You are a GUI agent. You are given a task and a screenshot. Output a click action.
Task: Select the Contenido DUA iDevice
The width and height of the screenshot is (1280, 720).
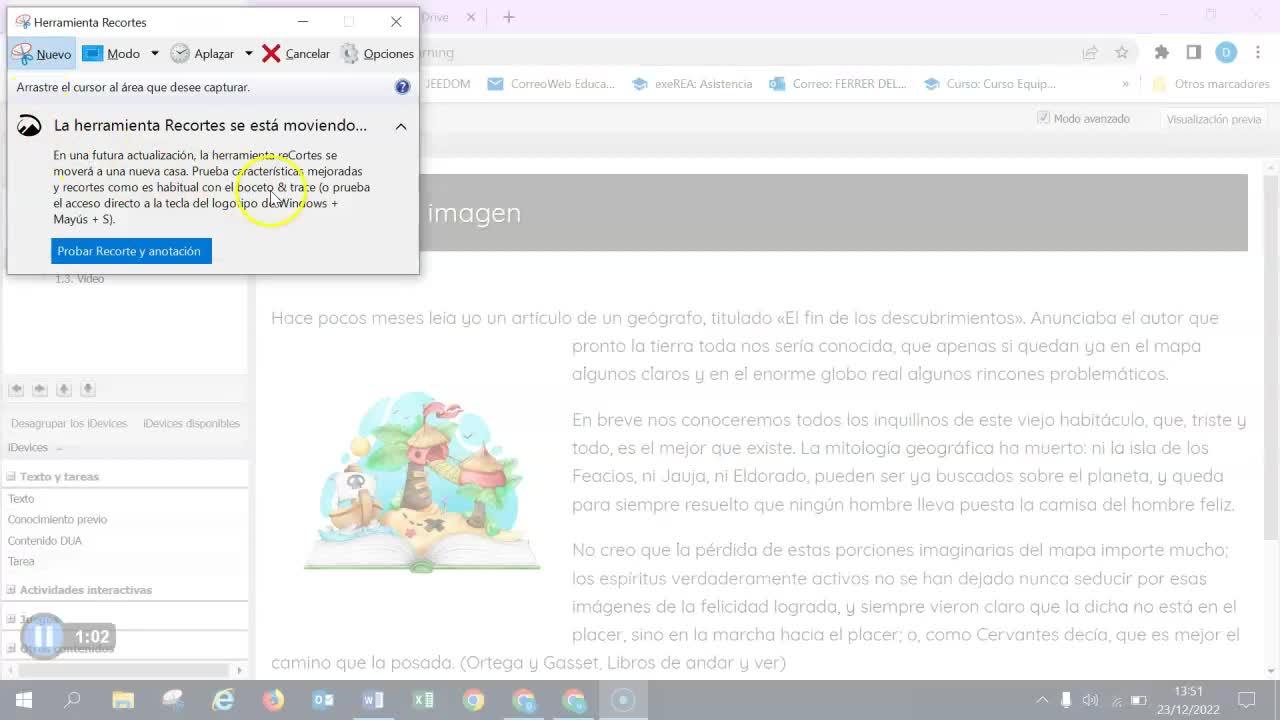click(x=45, y=541)
